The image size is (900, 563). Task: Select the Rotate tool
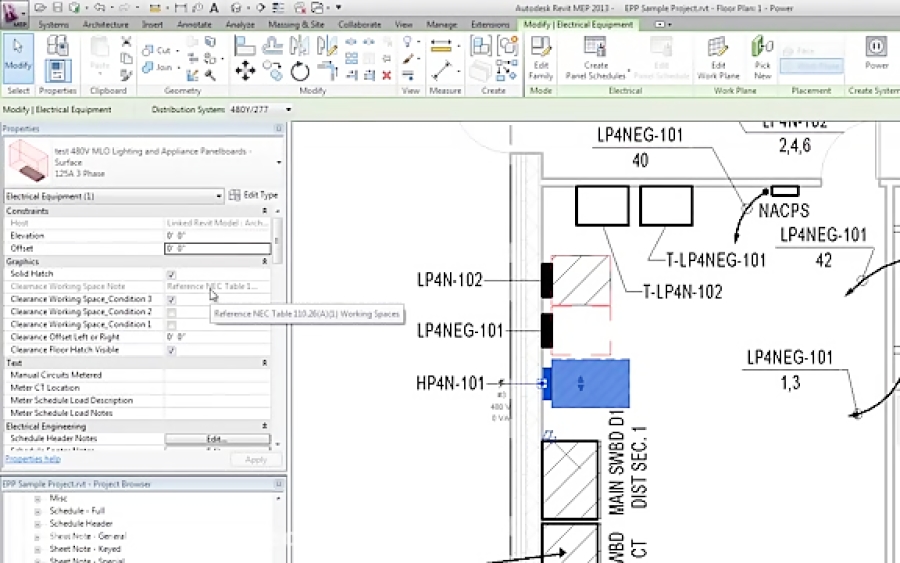300,71
